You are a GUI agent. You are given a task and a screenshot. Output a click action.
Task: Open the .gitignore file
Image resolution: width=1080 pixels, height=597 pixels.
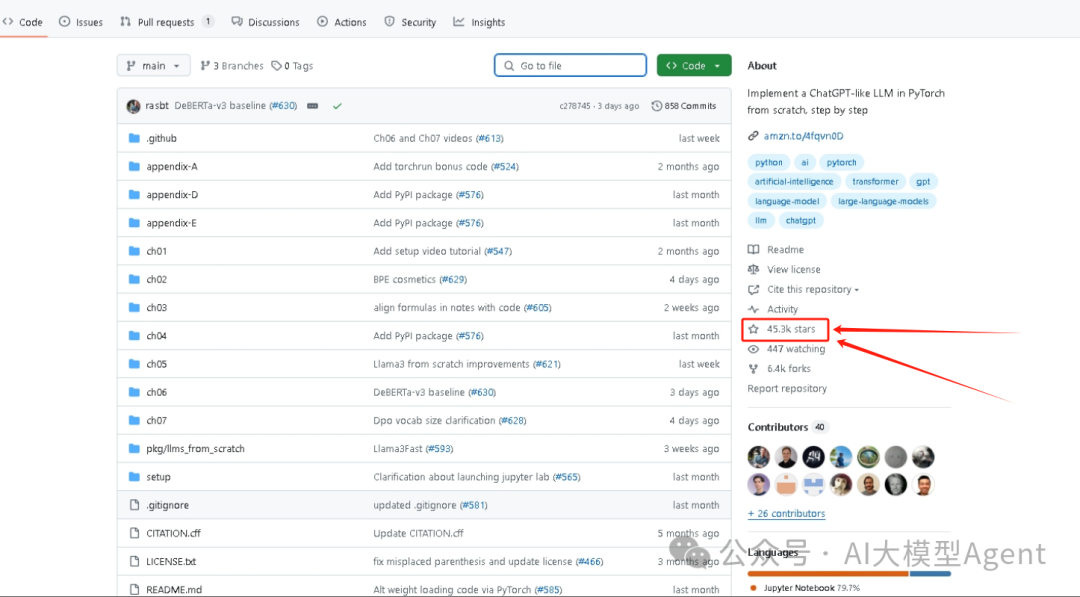[x=167, y=505]
